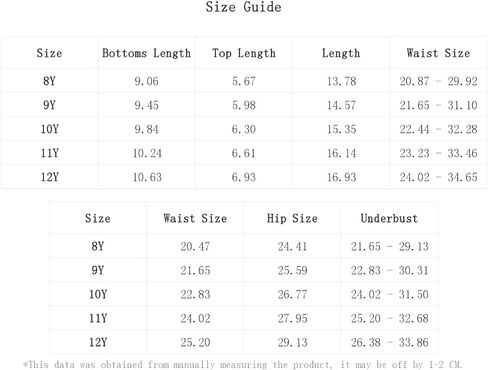Select the Top Length column header

[244, 53]
